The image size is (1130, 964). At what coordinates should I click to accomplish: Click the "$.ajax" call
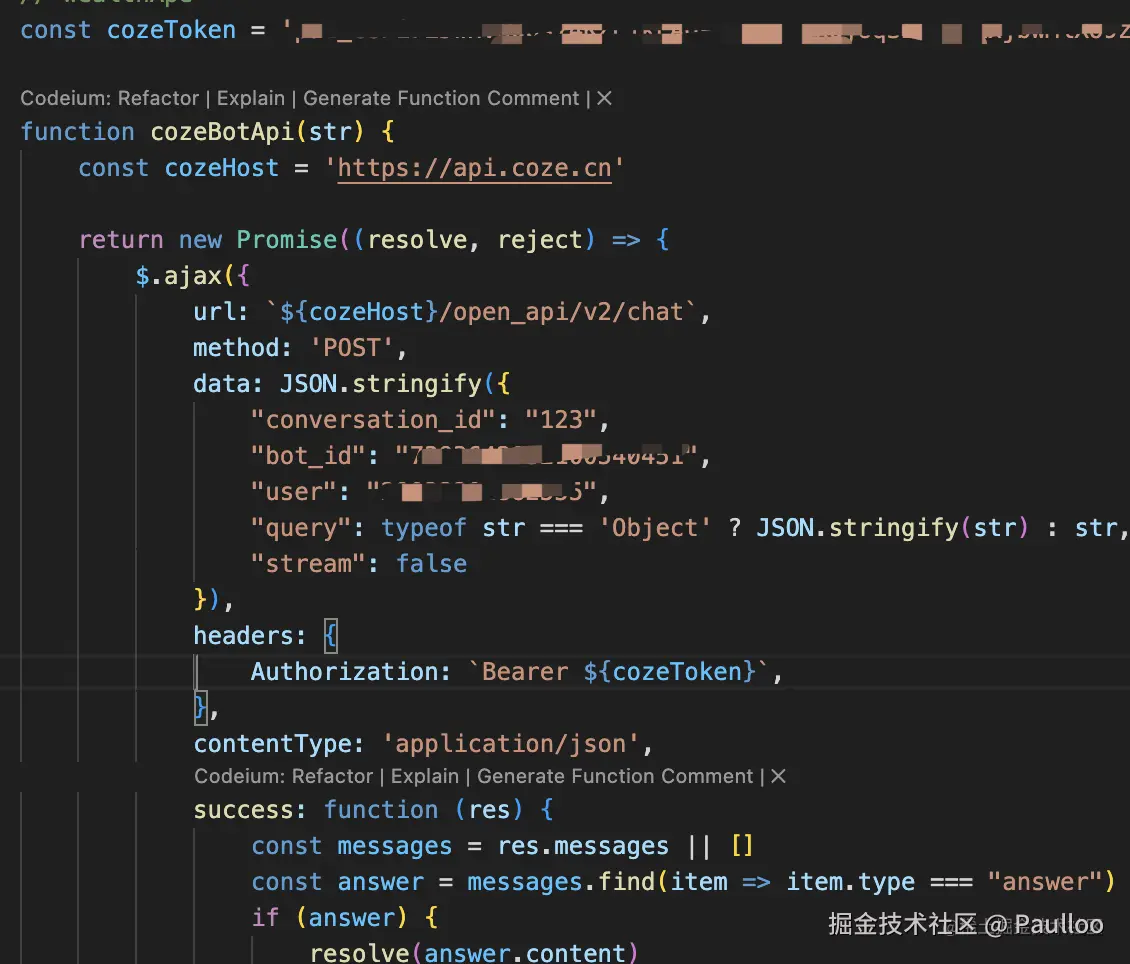click(178, 275)
